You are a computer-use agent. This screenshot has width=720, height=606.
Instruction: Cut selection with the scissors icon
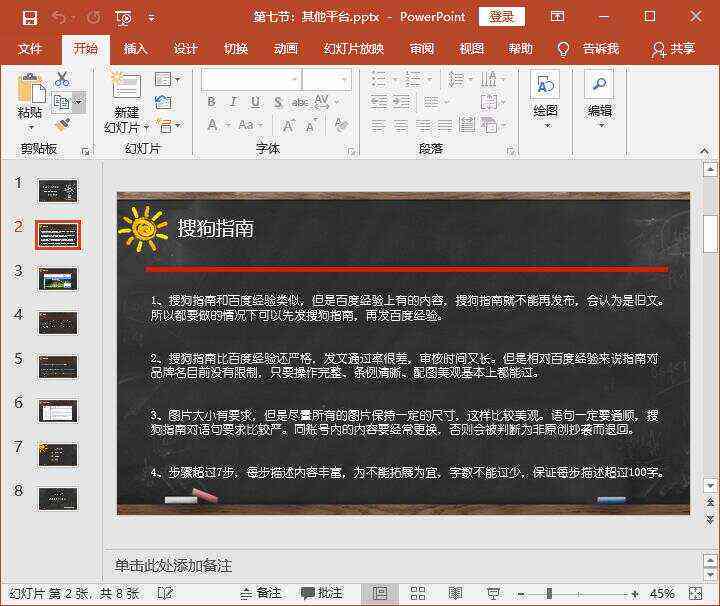pos(62,79)
